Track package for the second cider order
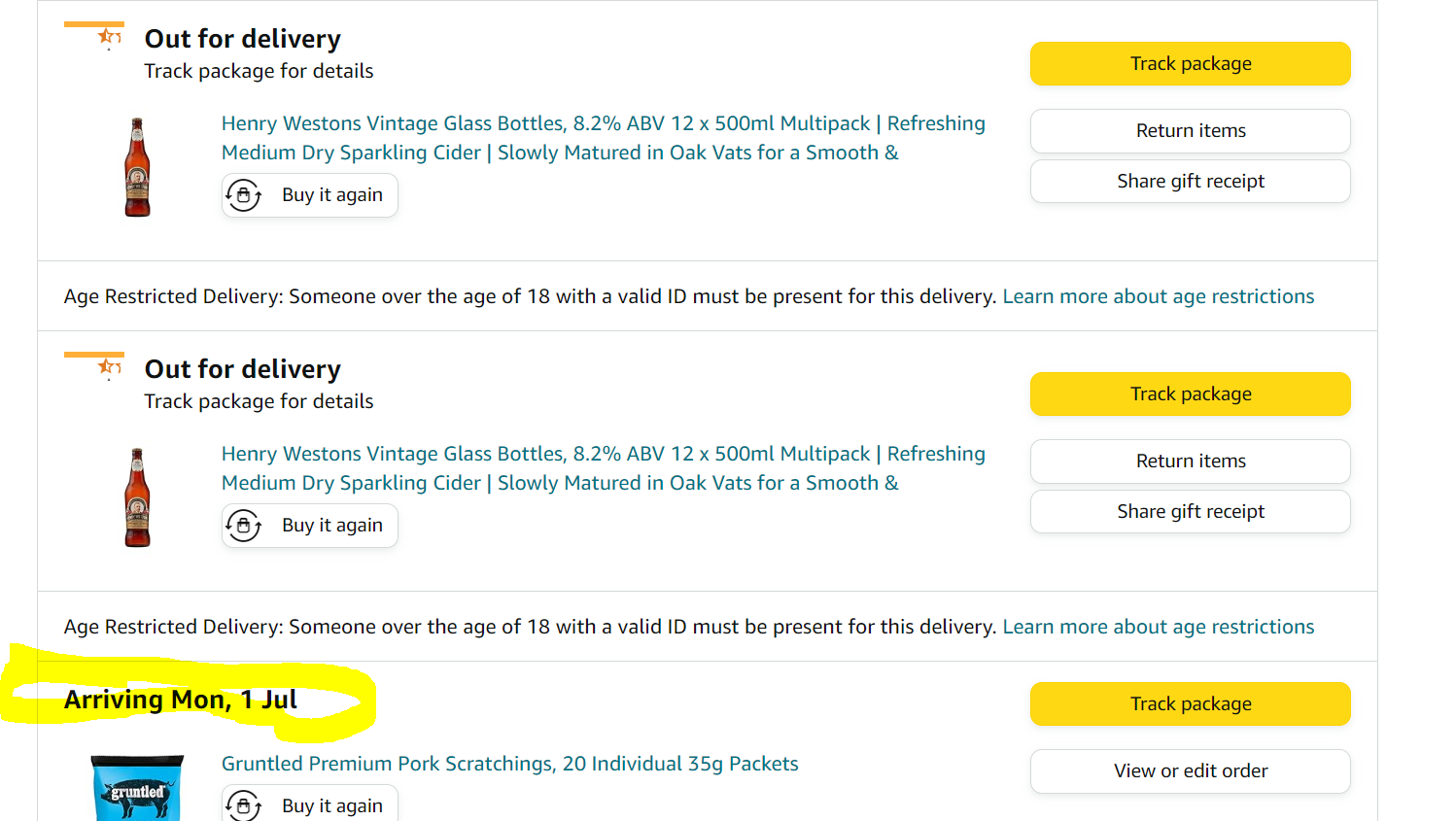This screenshot has width=1456, height=821. click(x=1191, y=394)
